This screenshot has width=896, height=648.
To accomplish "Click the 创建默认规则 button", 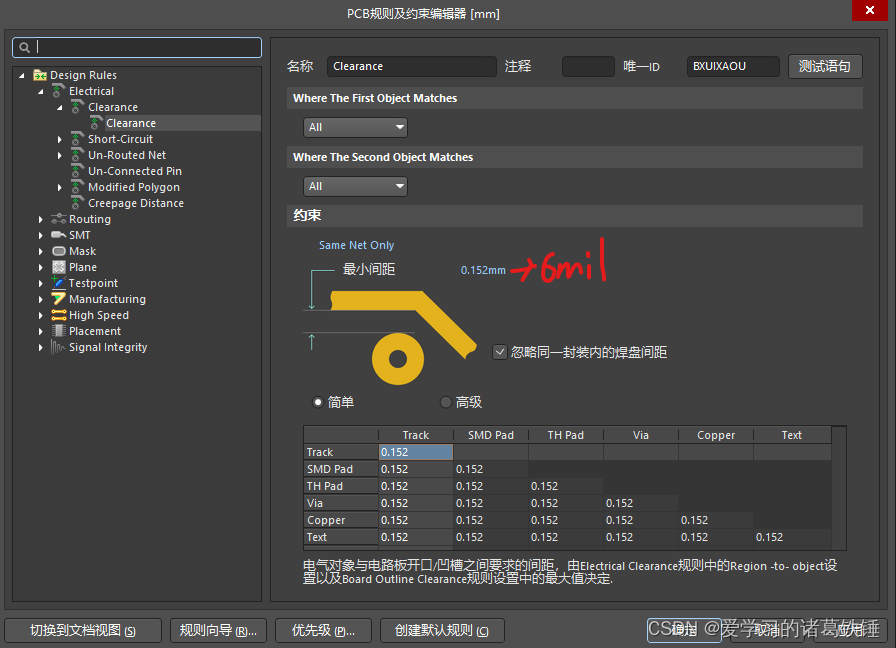I will coord(441,630).
